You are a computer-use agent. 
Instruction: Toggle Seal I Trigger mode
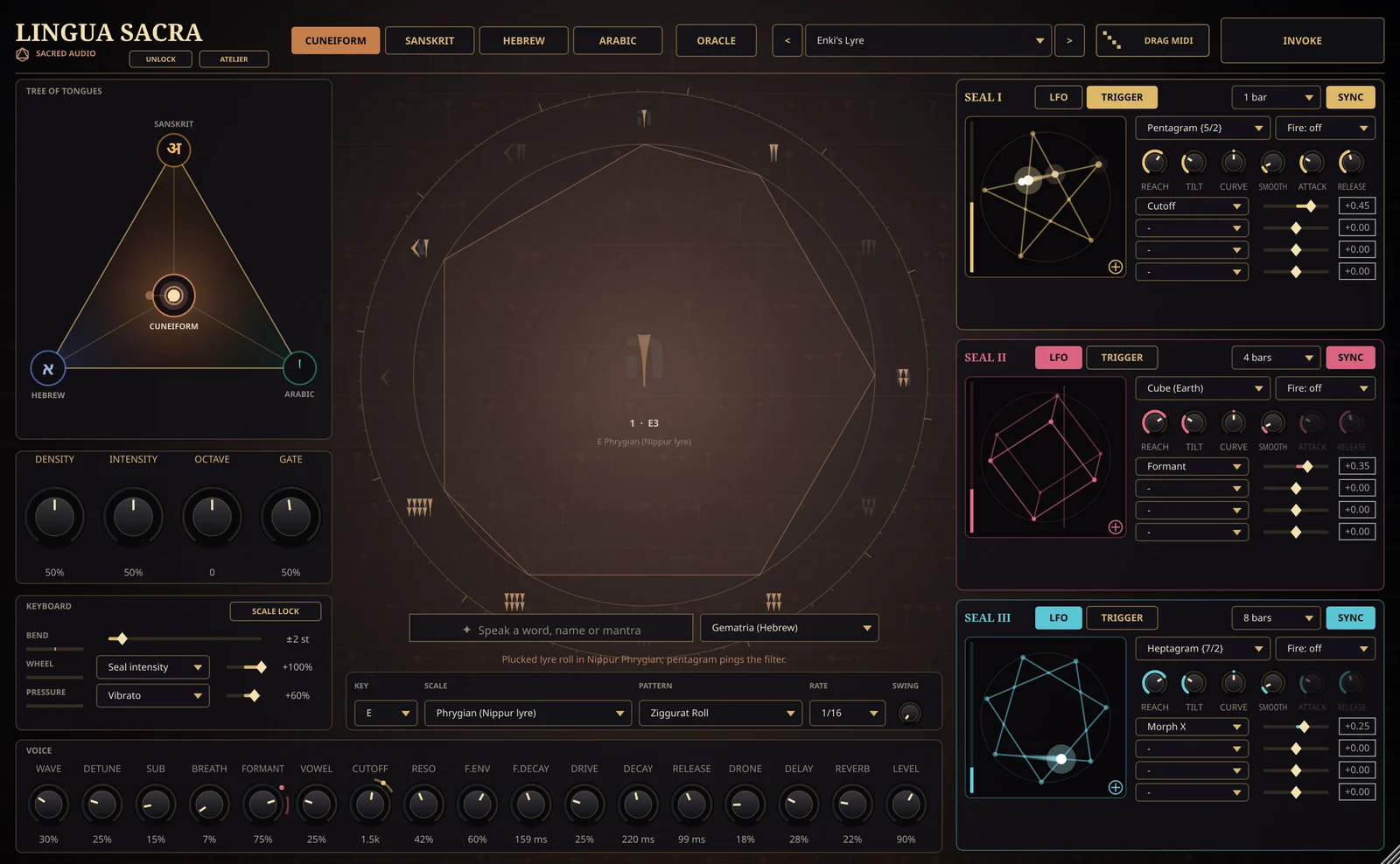click(1122, 97)
